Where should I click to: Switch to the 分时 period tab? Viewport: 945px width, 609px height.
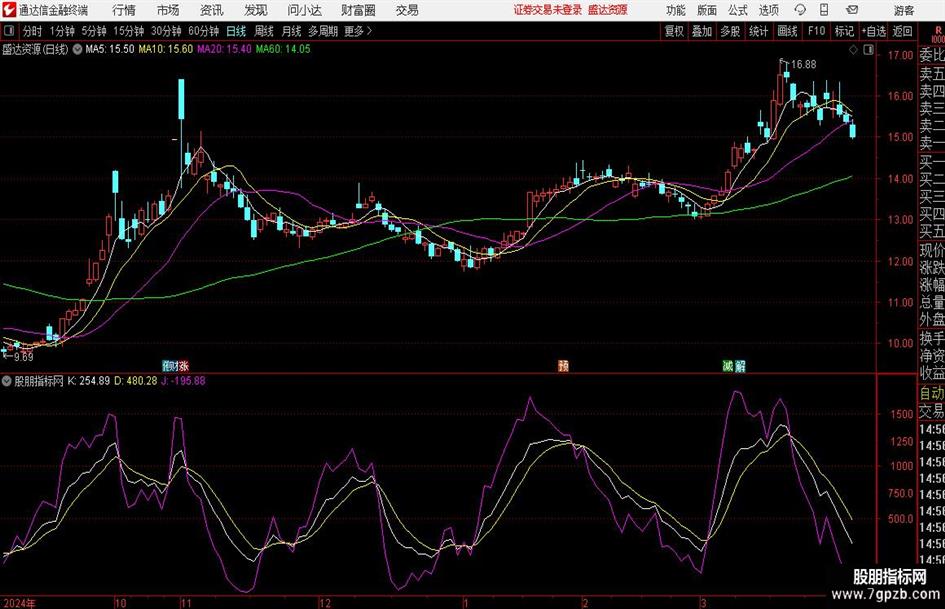coord(33,31)
